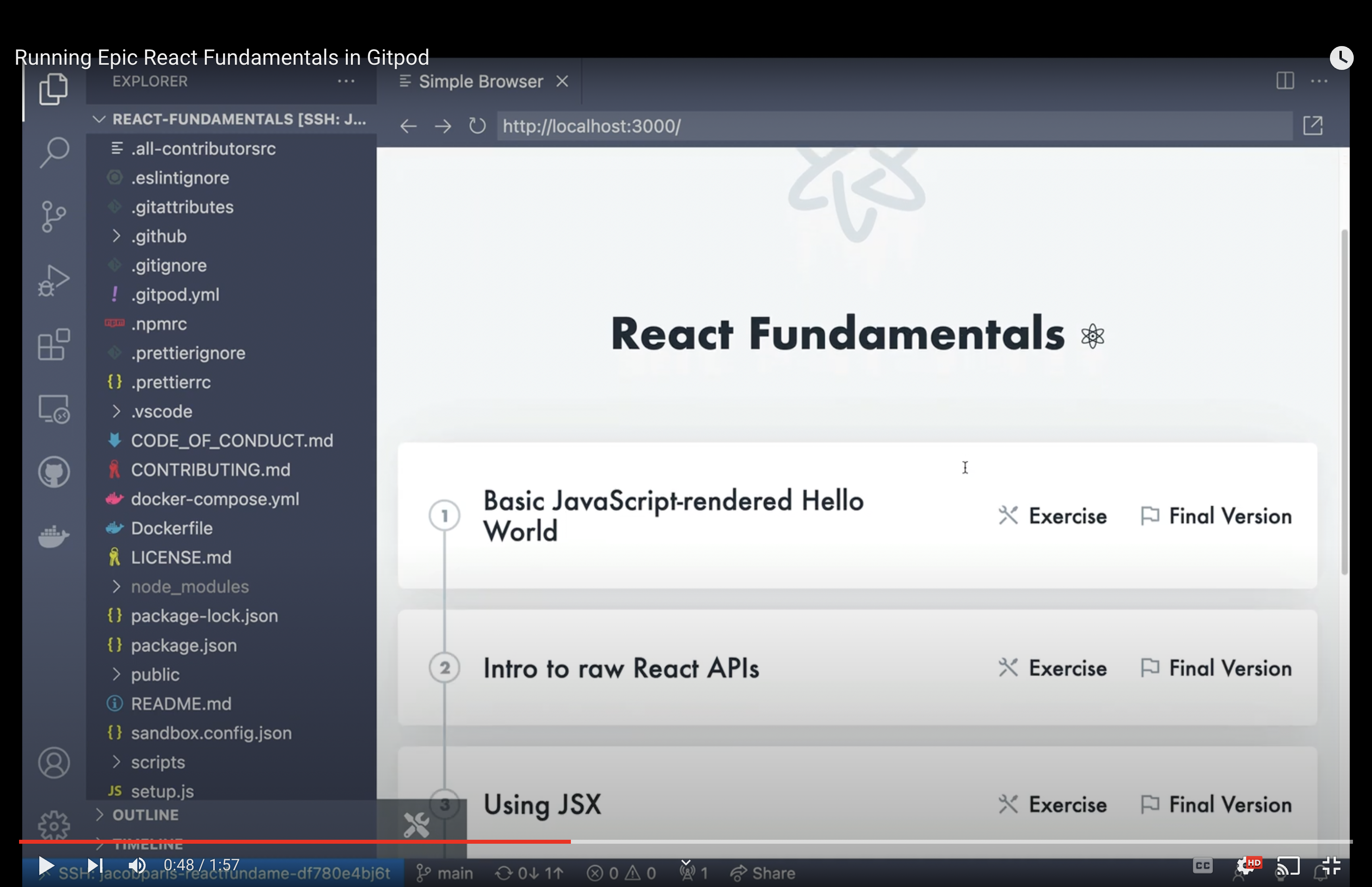Expand the node_modules folder
This screenshot has height=887, width=1372.
(x=231, y=586)
